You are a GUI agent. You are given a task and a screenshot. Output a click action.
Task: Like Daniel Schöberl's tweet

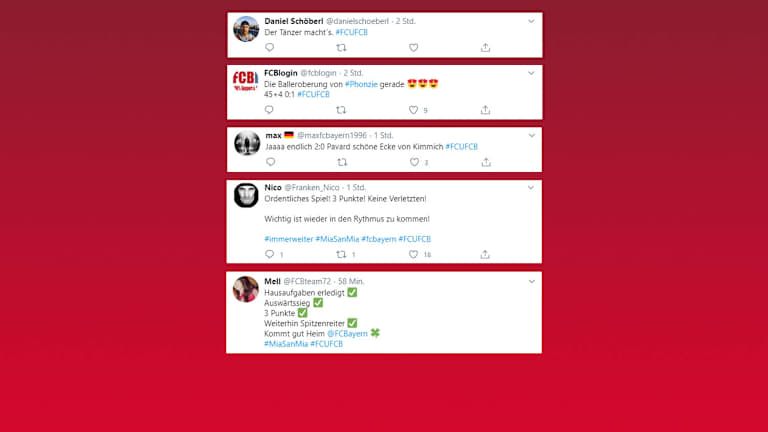pos(413,48)
